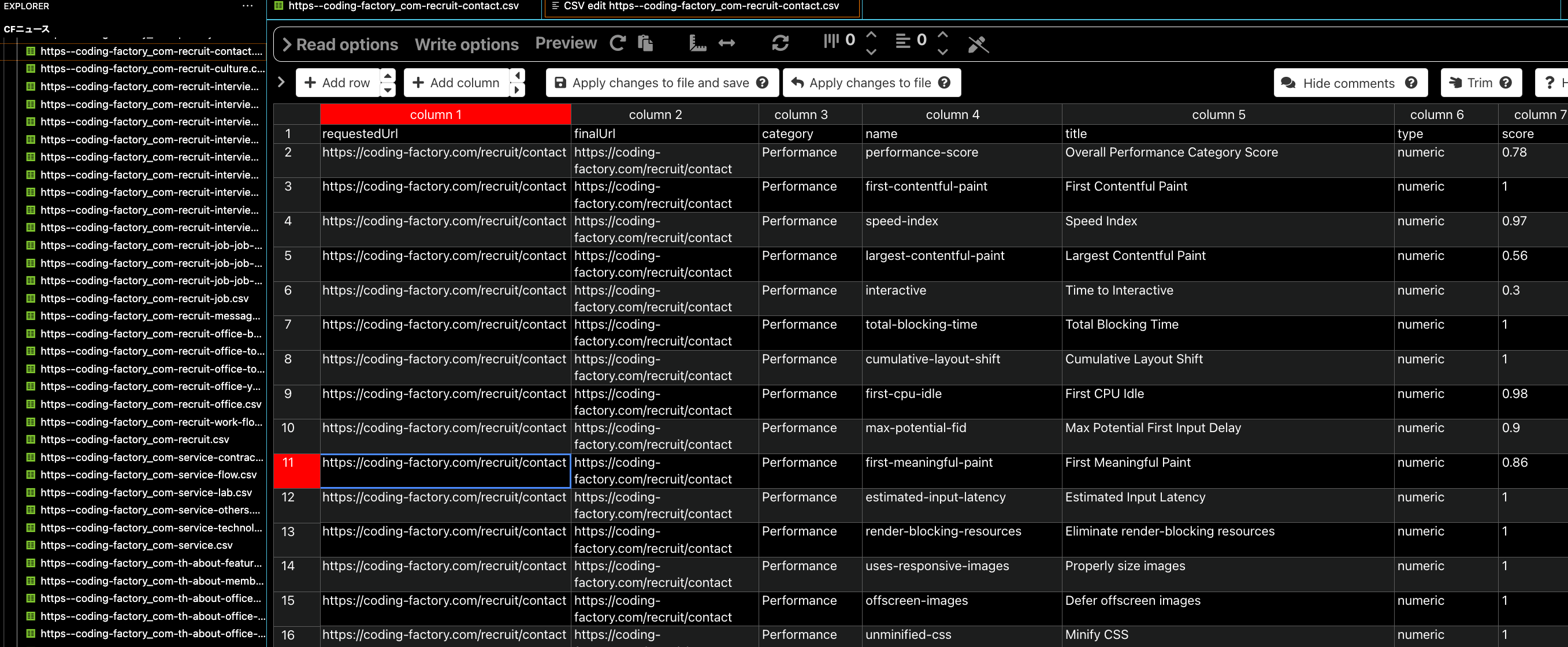Click the fixed rows lines icon
Viewport: 1568px width, 647px height.
tap(902, 41)
